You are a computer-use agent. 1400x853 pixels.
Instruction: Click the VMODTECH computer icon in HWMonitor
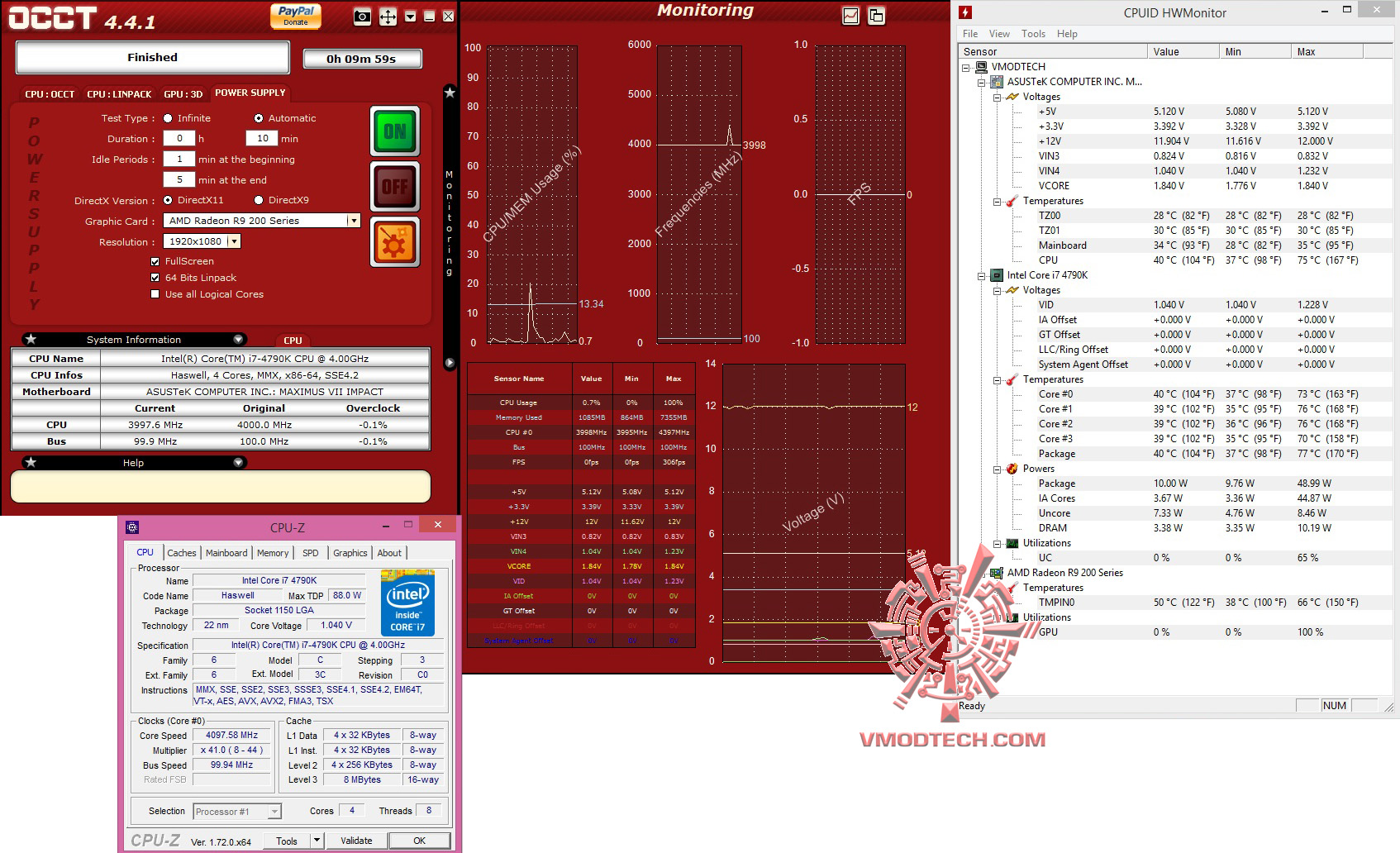tap(981, 67)
